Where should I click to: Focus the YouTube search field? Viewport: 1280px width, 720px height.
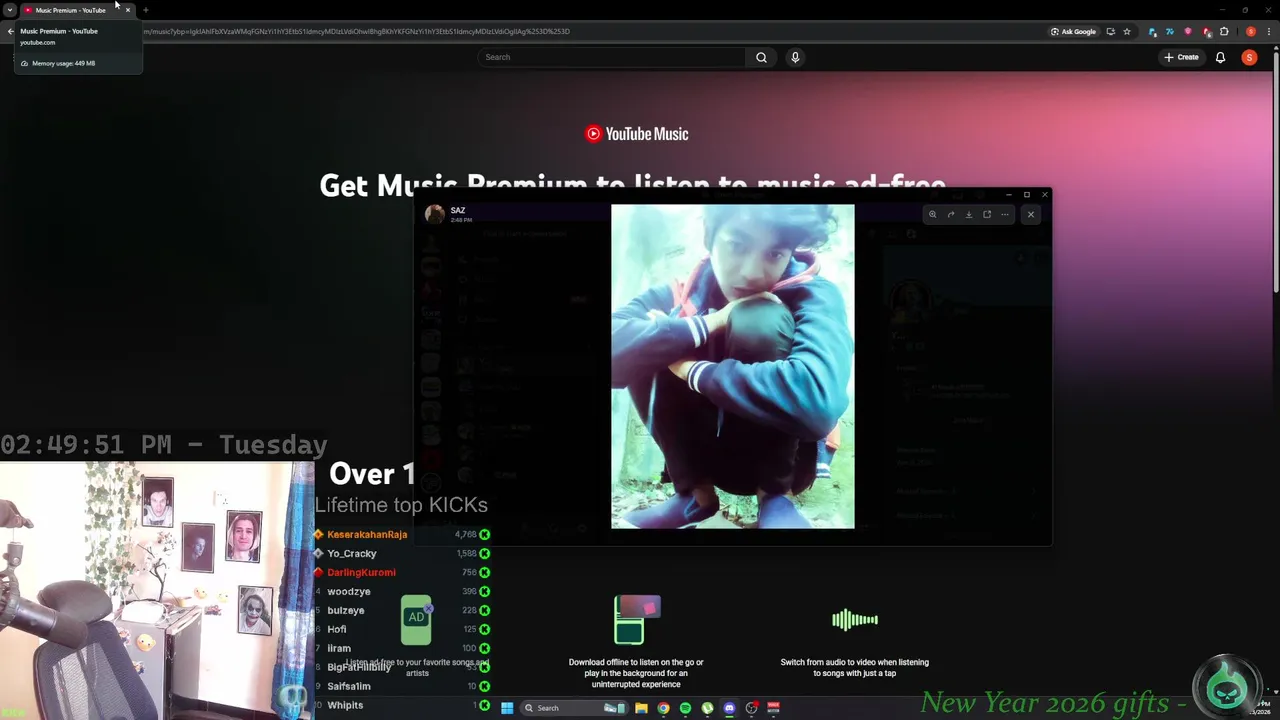[x=611, y=57]
